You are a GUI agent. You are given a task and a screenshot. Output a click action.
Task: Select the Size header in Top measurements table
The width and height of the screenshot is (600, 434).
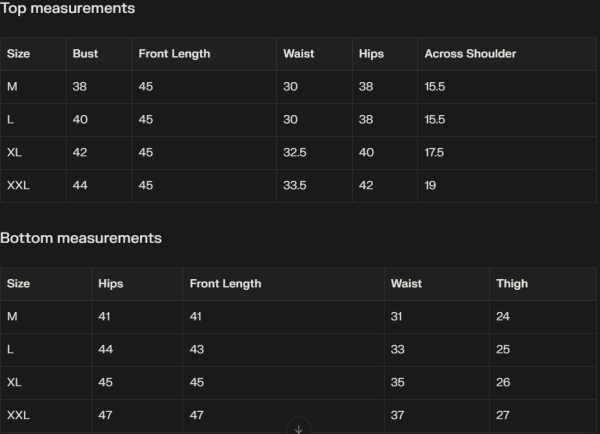(18, 54)
